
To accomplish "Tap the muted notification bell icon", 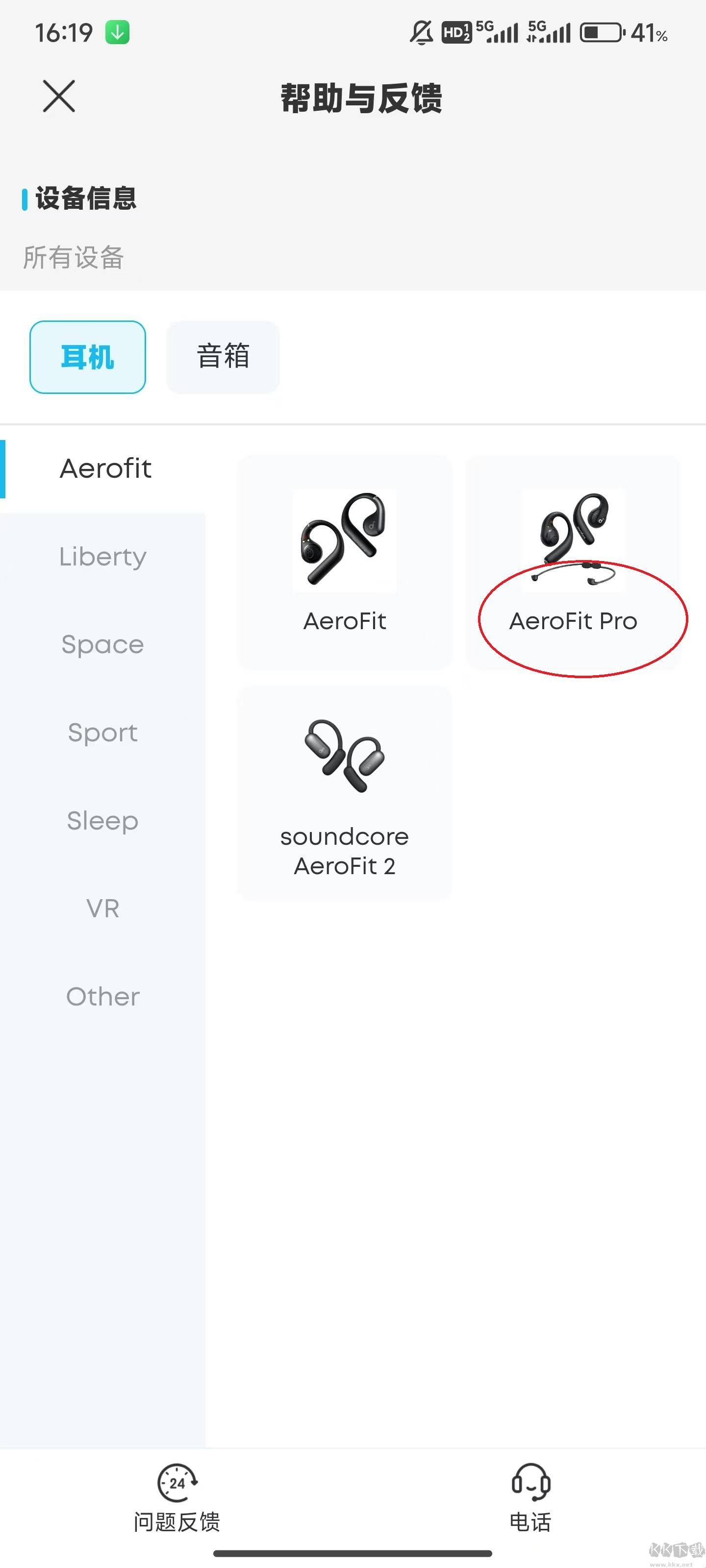I will point(421,32).
